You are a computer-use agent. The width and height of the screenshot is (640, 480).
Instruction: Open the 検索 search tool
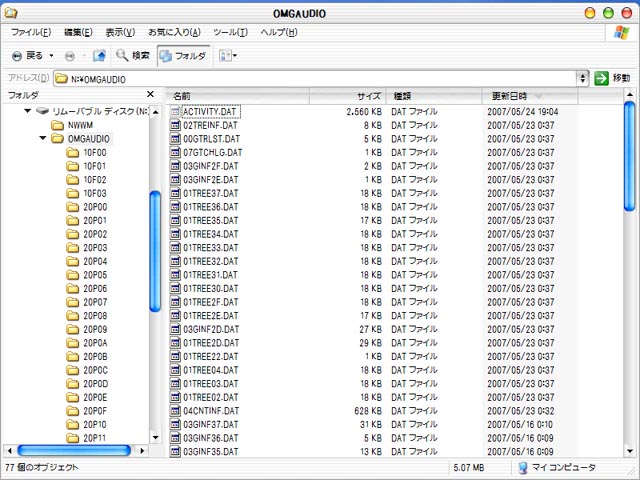pyautogui.click(x=133, y=56)
